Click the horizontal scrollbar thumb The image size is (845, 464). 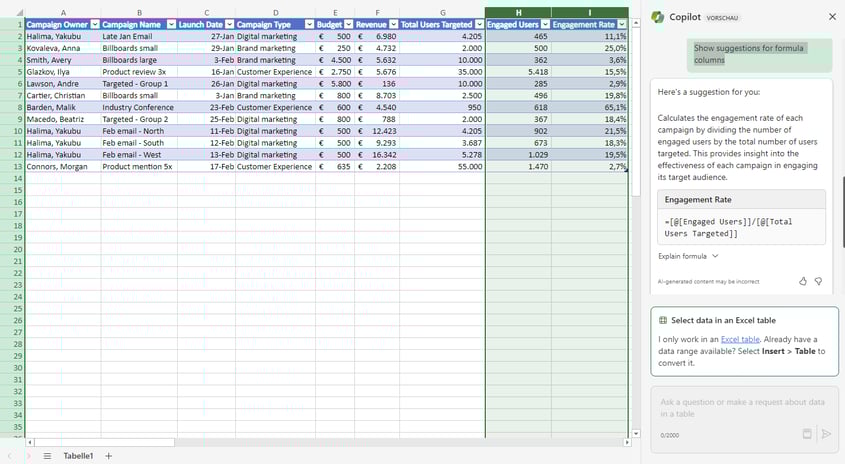tap(105, 442)
